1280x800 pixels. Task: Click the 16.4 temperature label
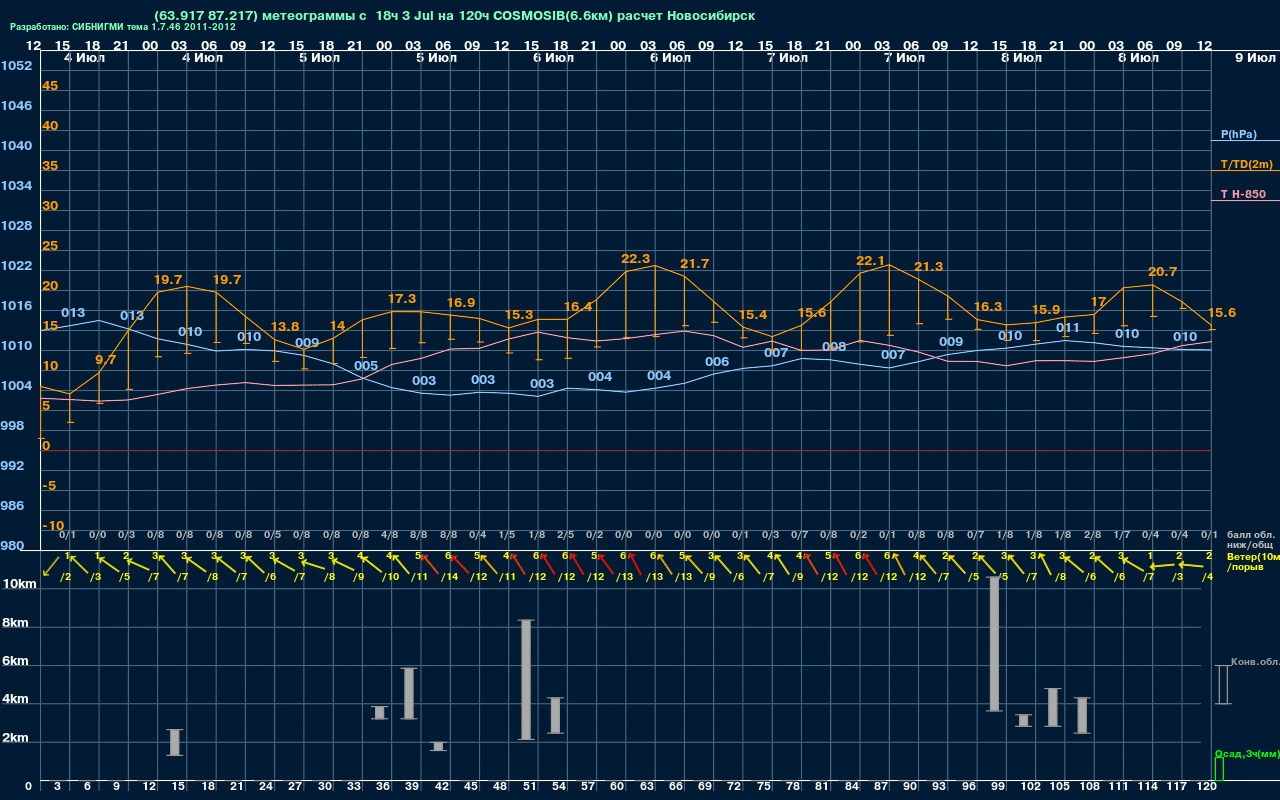tap(578, 307)
